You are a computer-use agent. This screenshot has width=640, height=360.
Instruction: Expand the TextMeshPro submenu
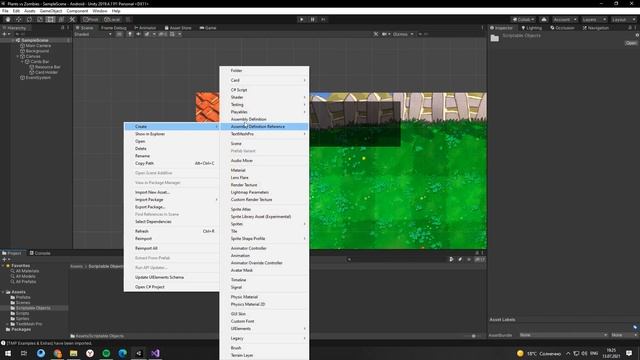(264, 134)
